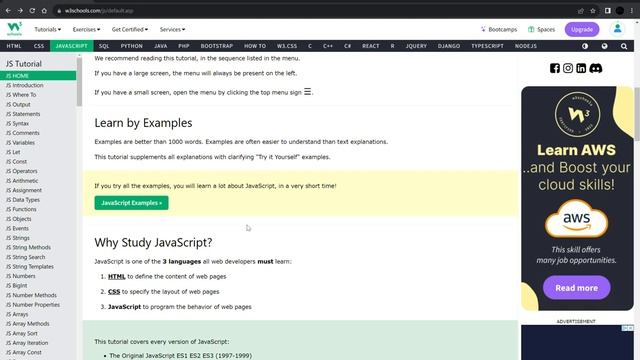This screenshot has height=360, width=640.
Task: Open W3Schools Instagram icon
Action: tap(568, 68)
